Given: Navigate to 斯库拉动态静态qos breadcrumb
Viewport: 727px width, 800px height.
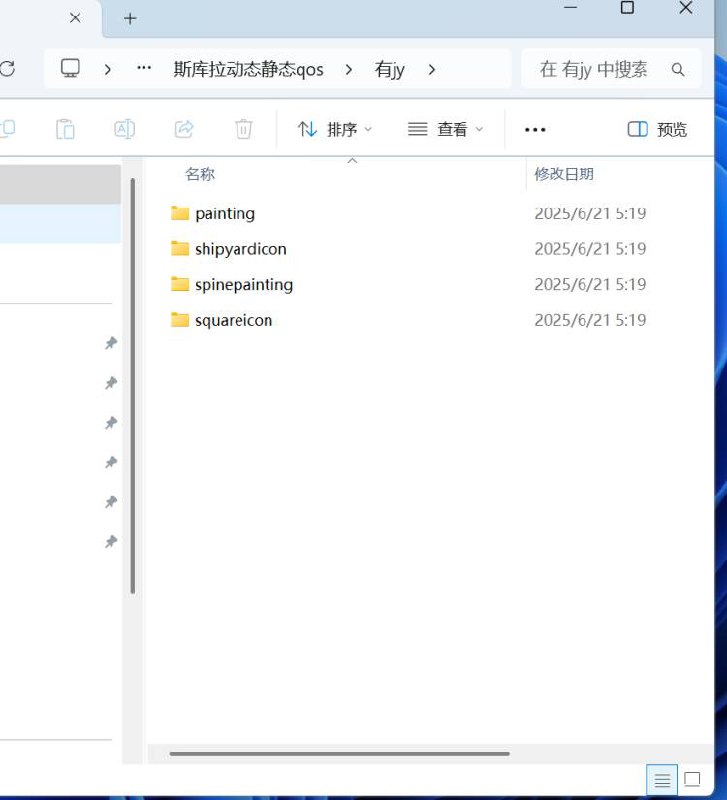Looking at the screenshot, I should [248, 69].
